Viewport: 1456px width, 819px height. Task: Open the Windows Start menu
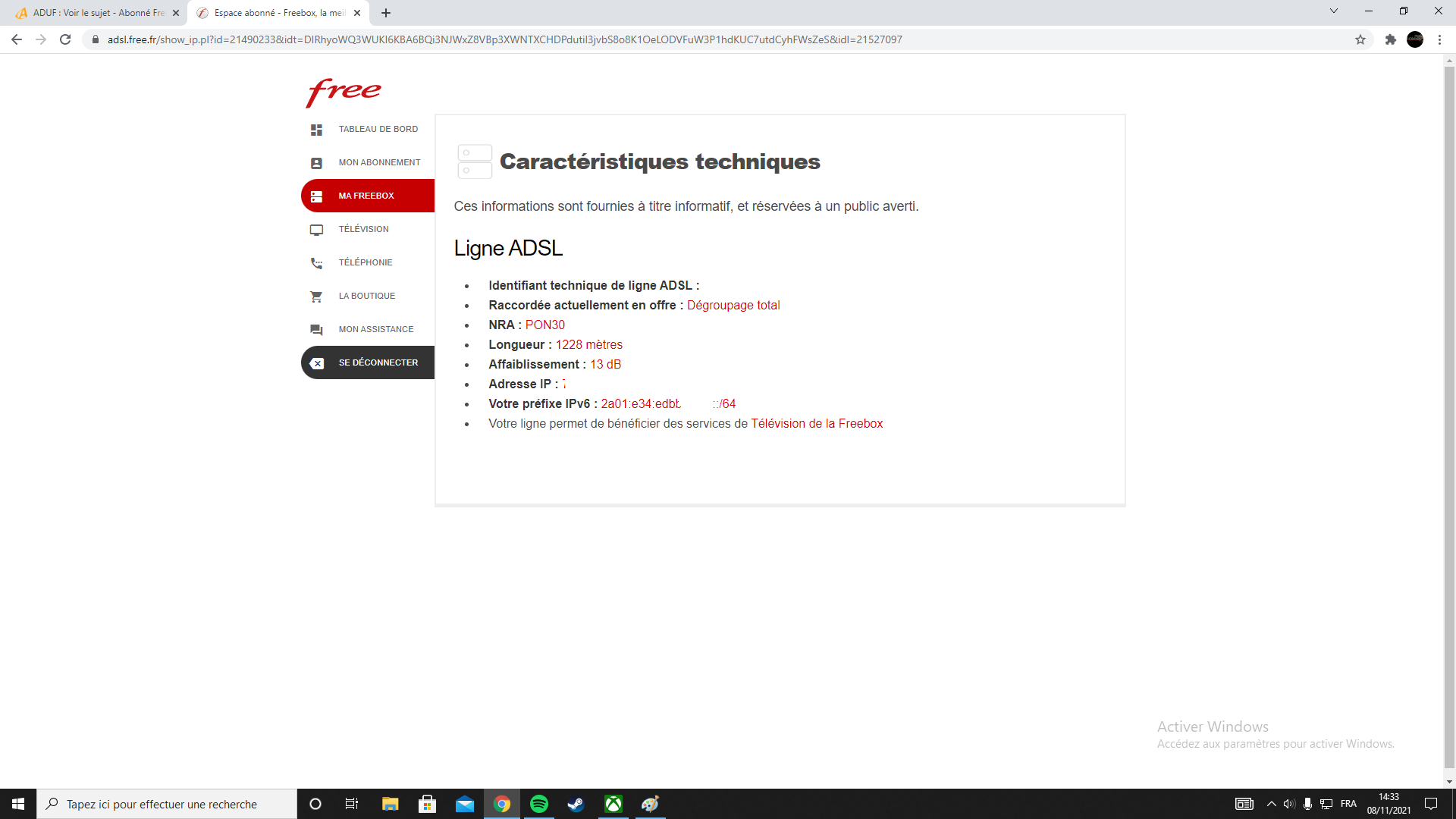pyautogui.click(x=18, y=804)
